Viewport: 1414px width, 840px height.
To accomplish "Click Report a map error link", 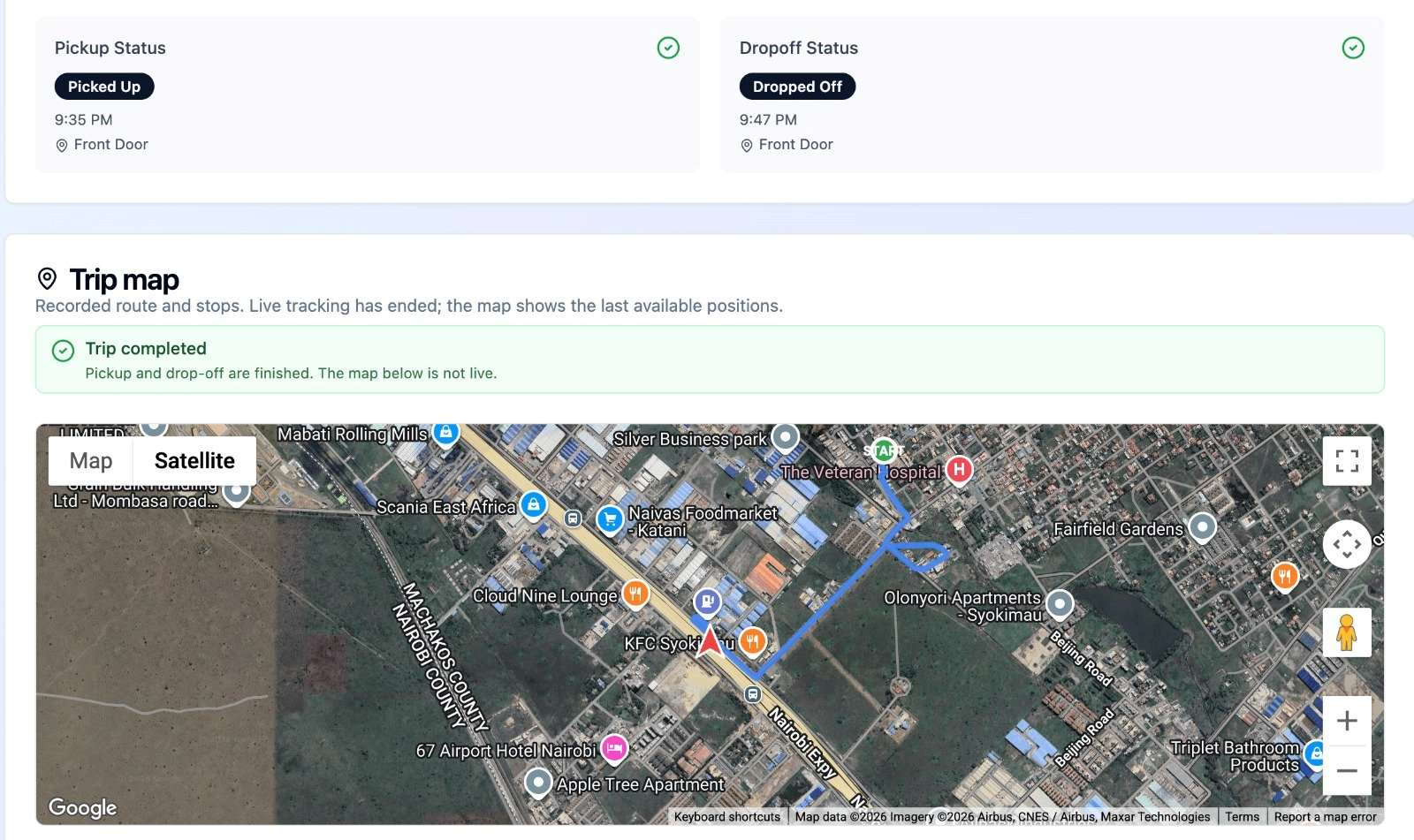I will click(1325, 817).
